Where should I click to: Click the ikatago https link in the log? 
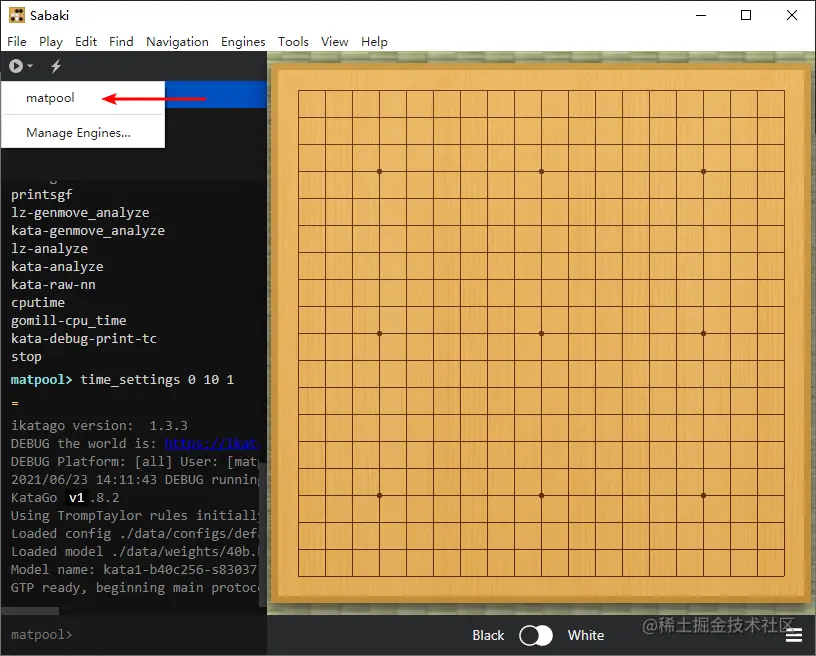[211, 444]
